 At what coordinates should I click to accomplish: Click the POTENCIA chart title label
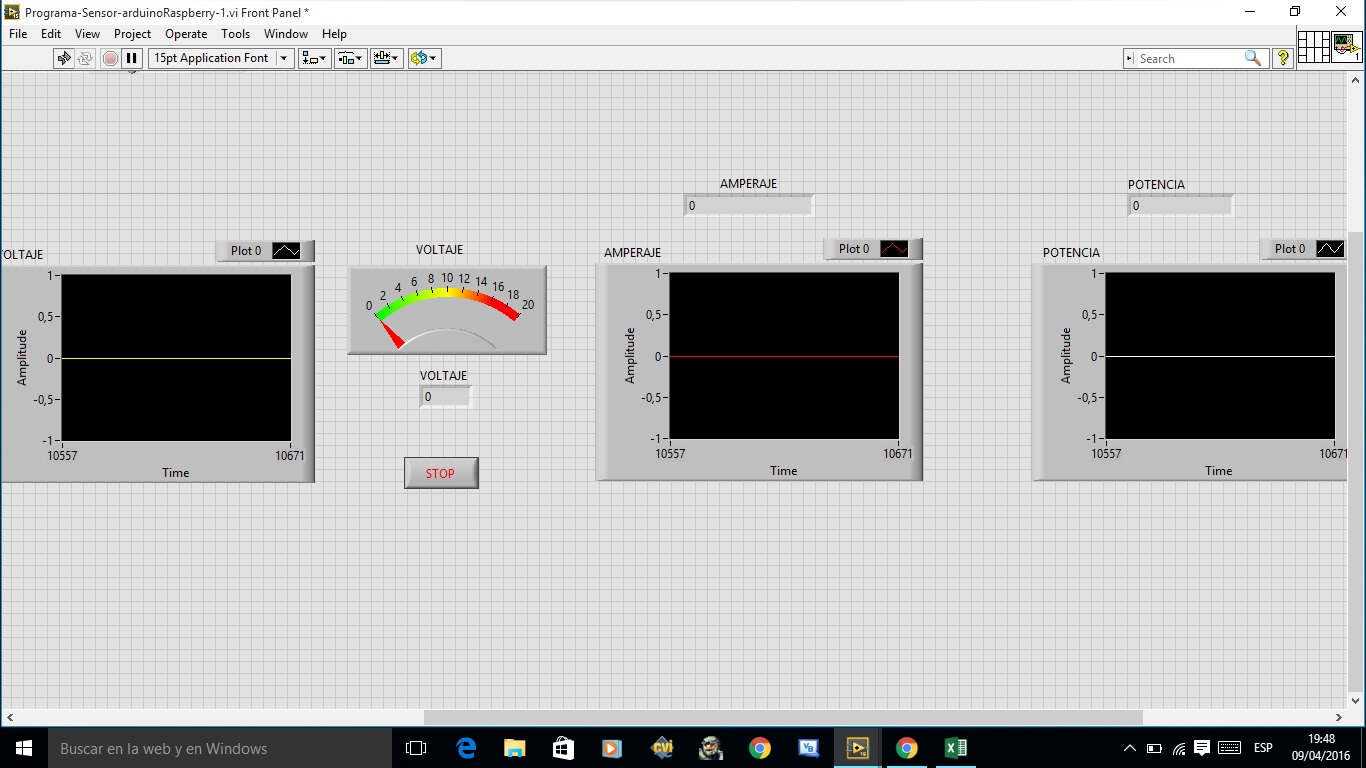click(x=1071, y=253)
